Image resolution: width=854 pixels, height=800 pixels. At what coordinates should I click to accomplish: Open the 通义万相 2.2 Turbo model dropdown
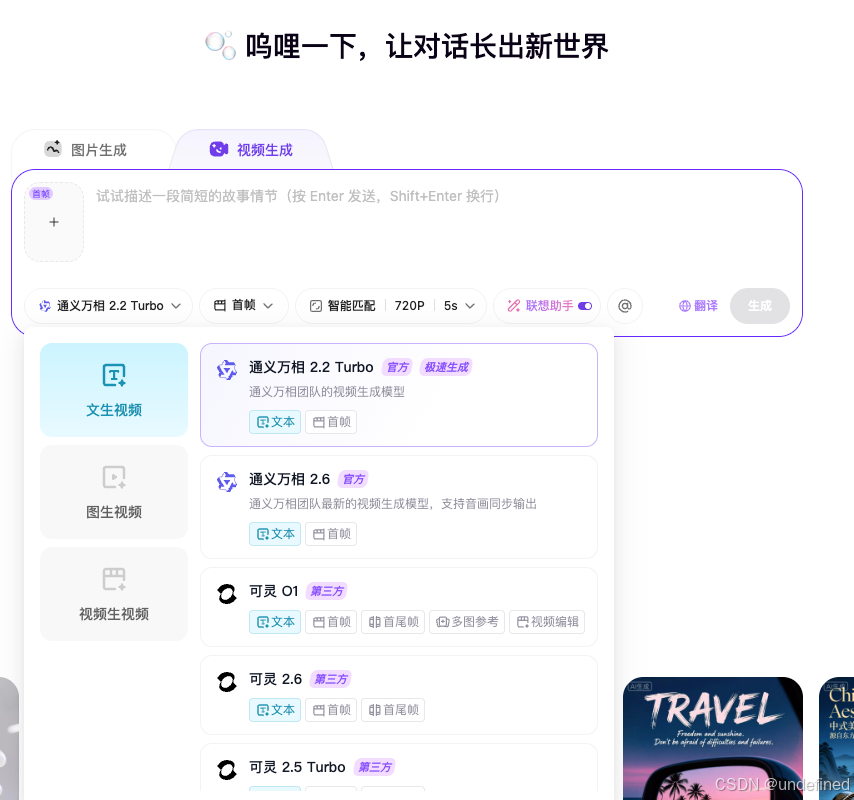point(109,306)
